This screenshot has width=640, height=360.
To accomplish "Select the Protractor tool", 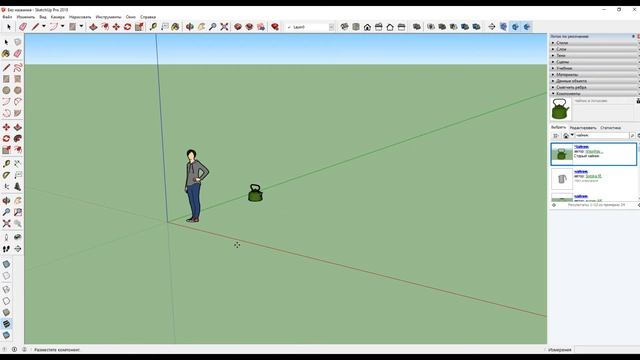I will pyautogui.click(x=6, y=175).
